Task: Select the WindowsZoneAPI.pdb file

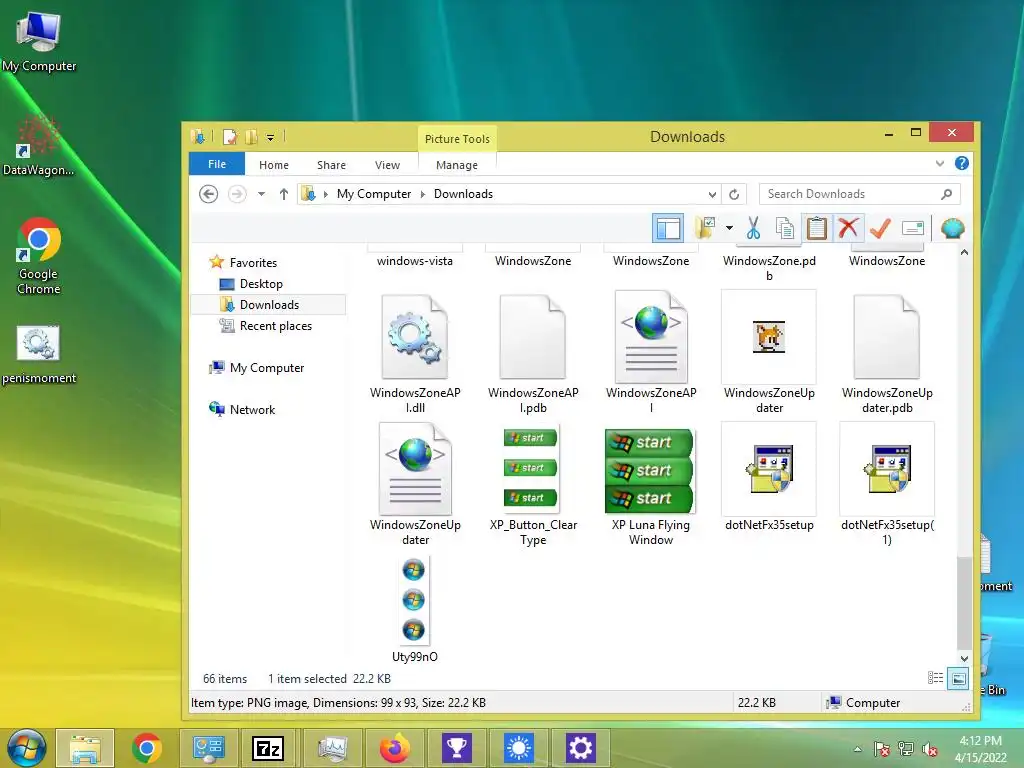Action: click(533, 353)
